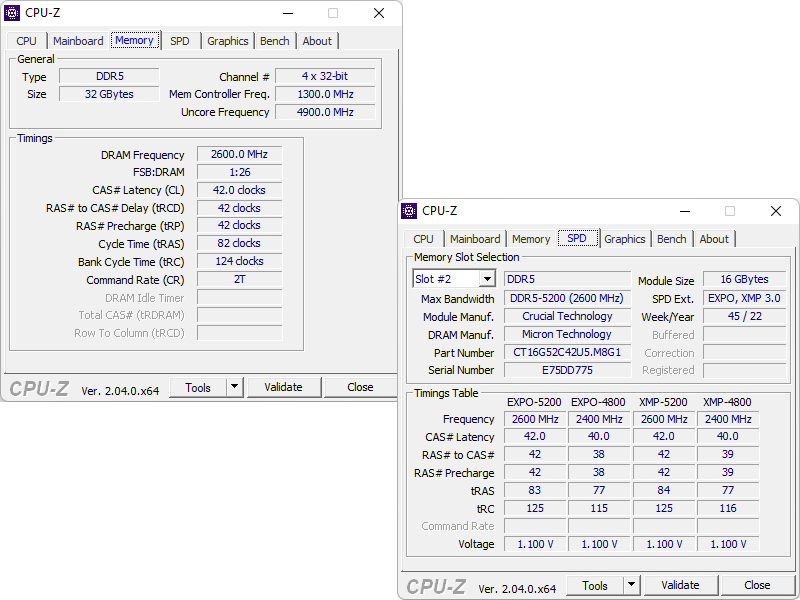Click the 2T Command Rate value
Viewport: 800px width, 600px height.
(x=239, y=279)
